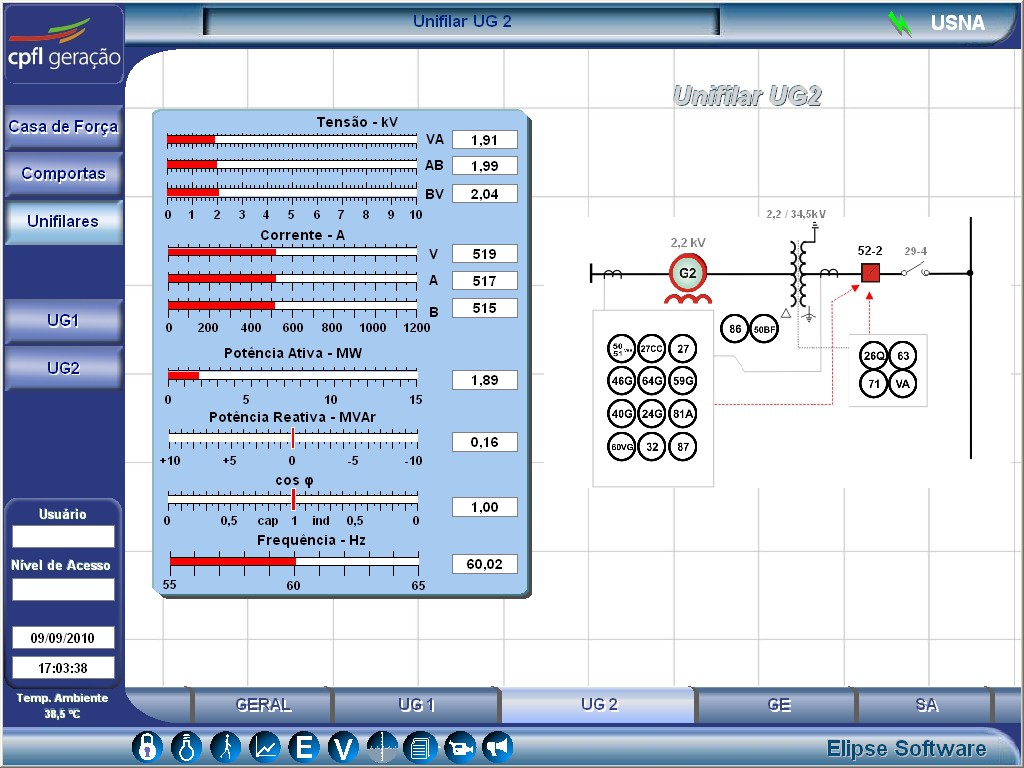Viewport: 1024px width, 768px height.
Task: Click the 29-4 disconnect switch symbol
Action: pyautogui.click(x=916, y=270)
